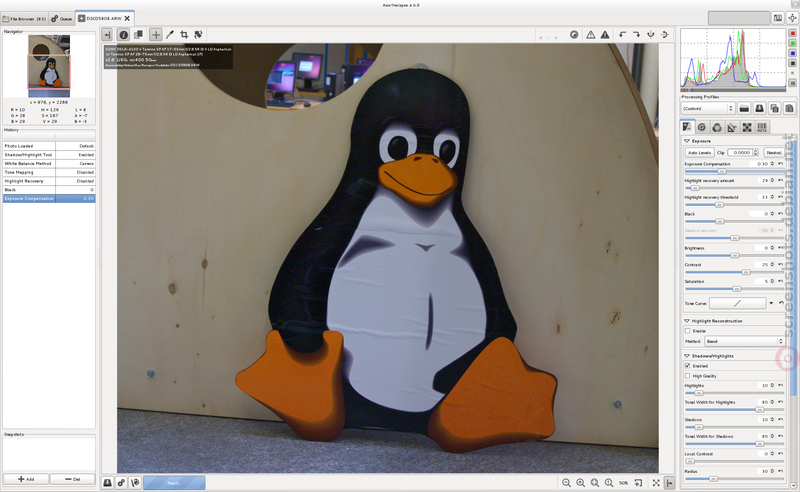Copy processing profile to clipboard
The image size is (800, 492).
[774, 108]
